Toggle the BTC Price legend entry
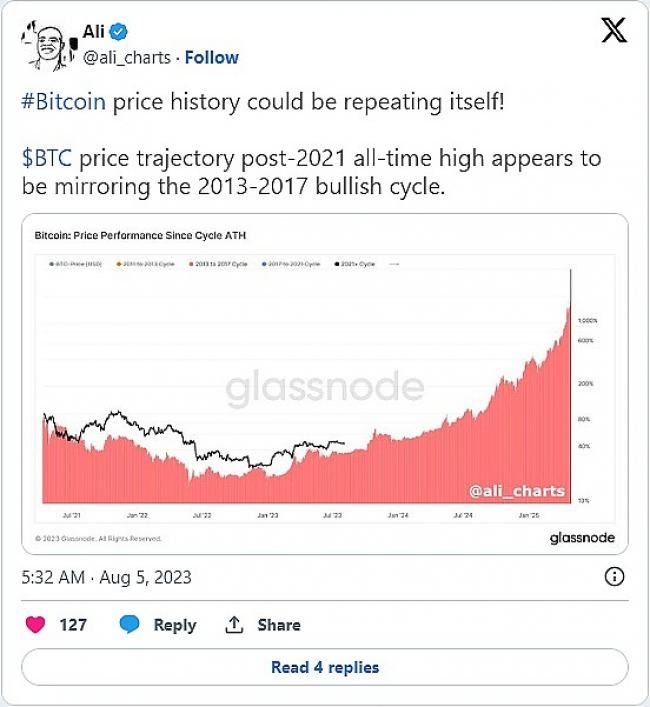This screenshot has height=707, width=650. tap(76, 264)
